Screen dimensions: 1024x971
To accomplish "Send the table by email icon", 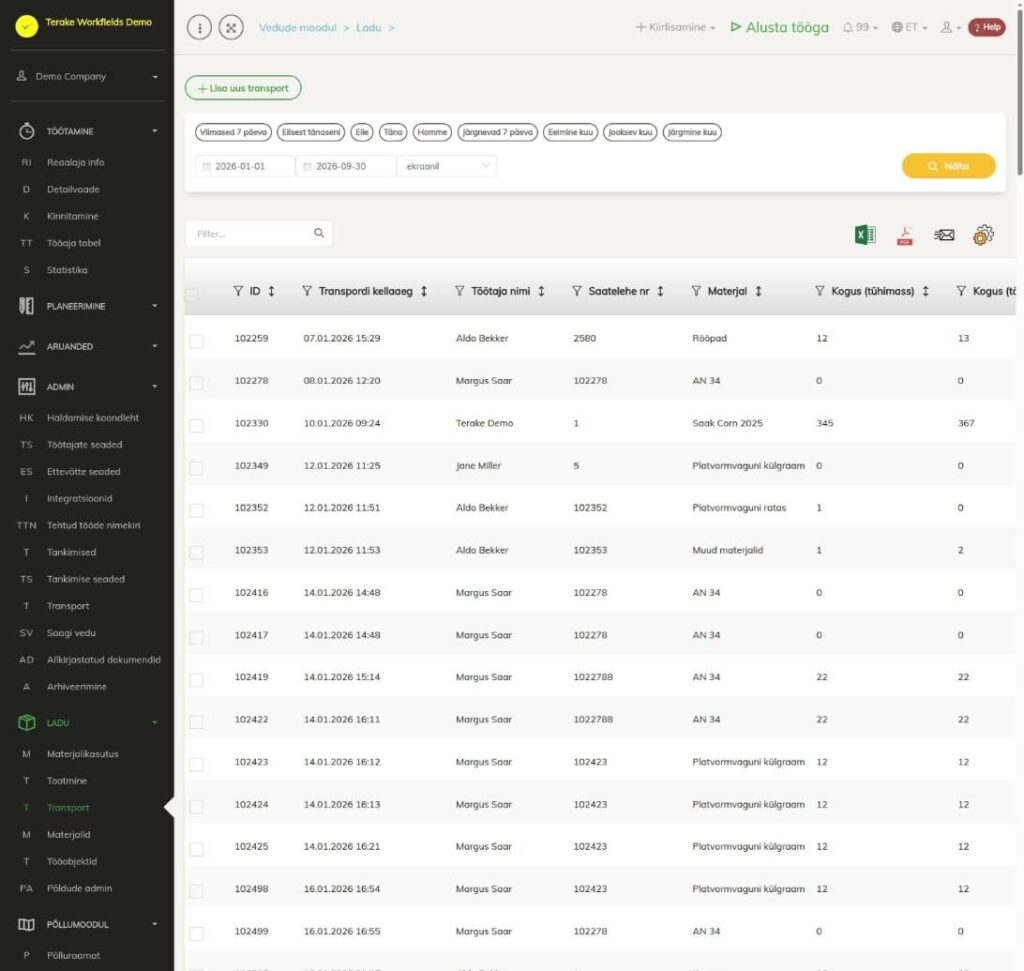I will pyautogui.click(x=944, y=234).
